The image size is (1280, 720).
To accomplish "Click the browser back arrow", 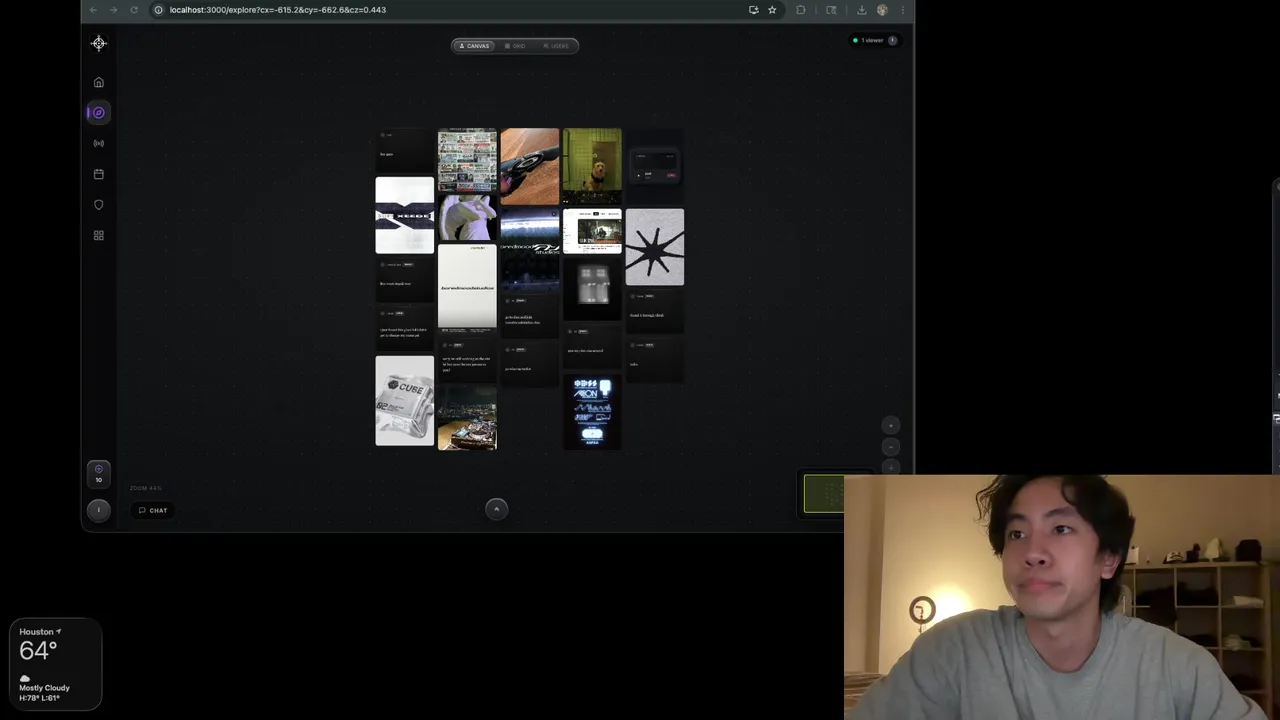I will tap(93, 10).
